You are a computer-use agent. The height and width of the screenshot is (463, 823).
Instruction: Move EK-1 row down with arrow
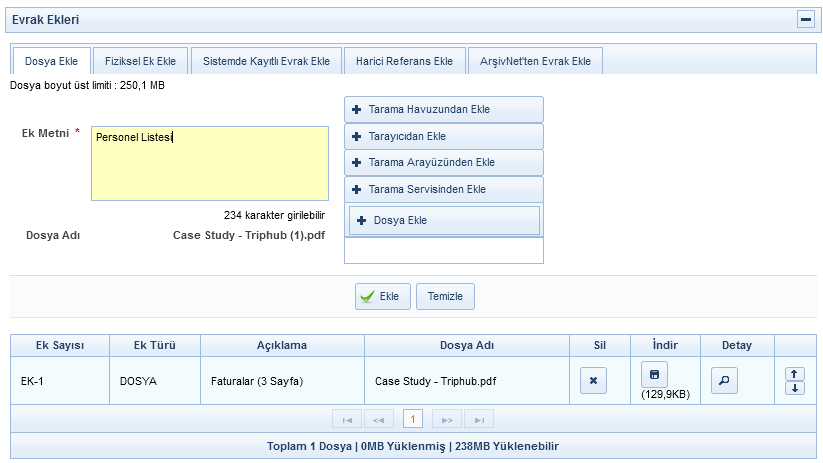click(x=795, y=388)
